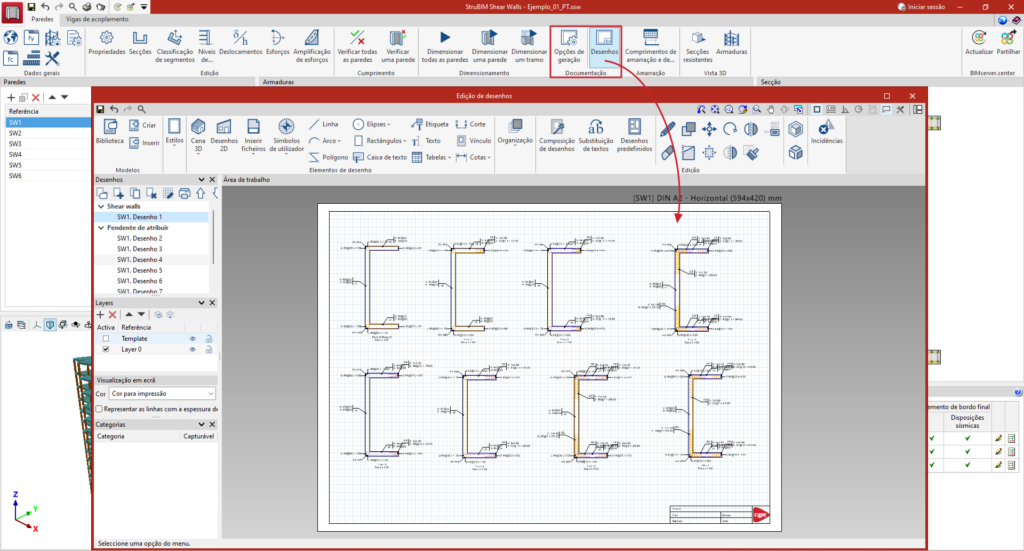Select the Linha drawing tool
Image resolution: width=1024 pixels, height=551 pixels.
point(324,124)
